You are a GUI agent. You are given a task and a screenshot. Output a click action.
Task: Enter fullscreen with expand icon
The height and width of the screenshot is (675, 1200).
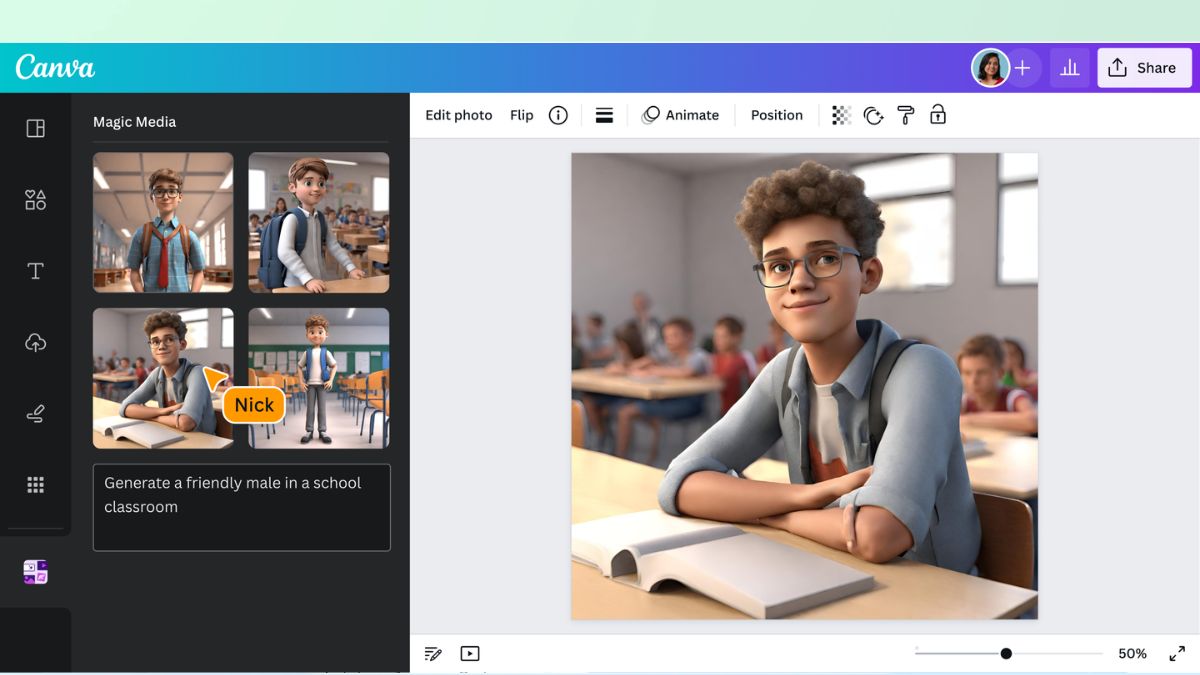(1177, 653)
